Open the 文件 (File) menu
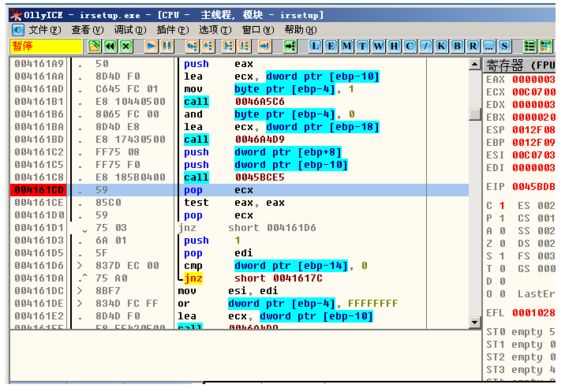The height and width of the screenshot is (388, 580). pos(45,30)
